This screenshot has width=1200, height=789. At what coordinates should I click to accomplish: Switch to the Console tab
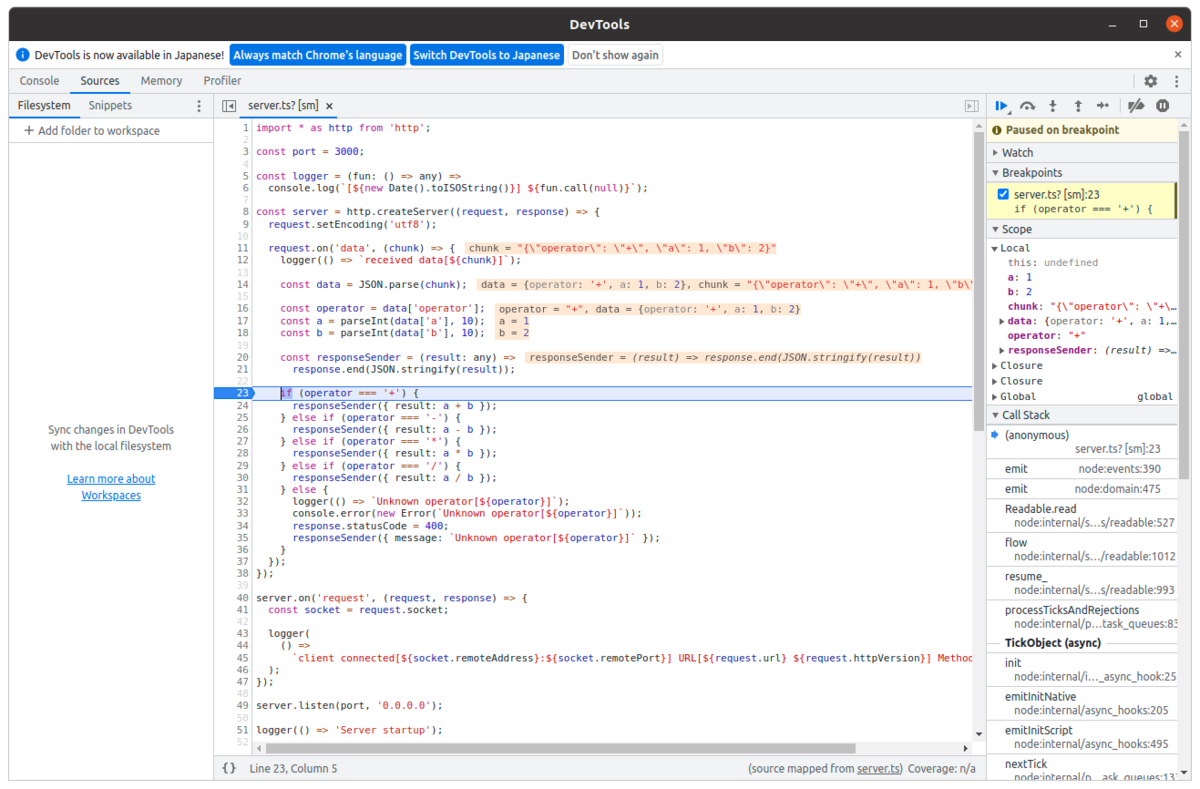[40, 81]
